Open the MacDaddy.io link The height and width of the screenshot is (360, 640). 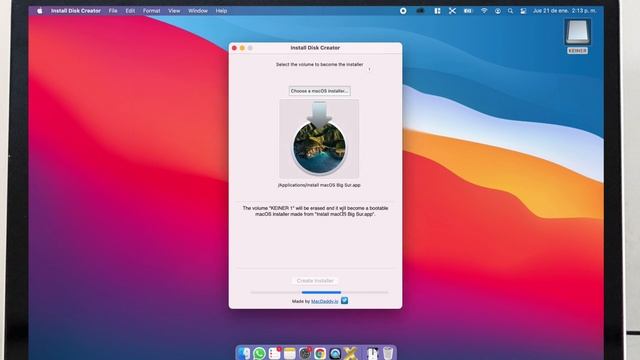pyautogui.click(x=325, y=301)
